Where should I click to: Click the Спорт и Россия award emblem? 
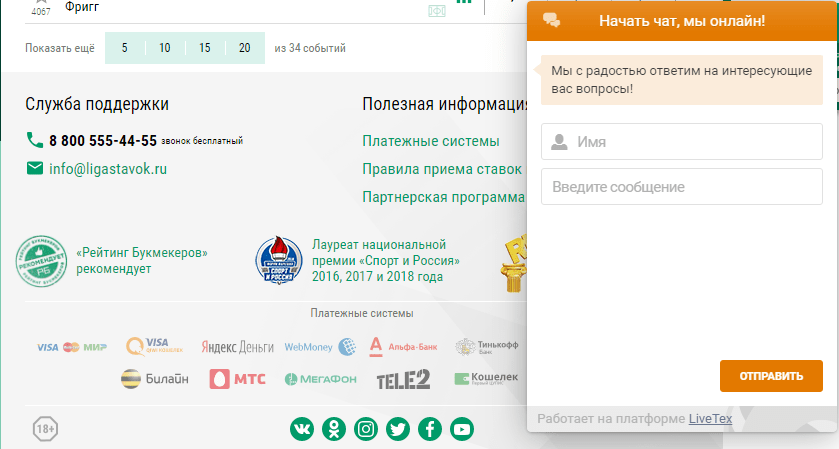point(279,260)
